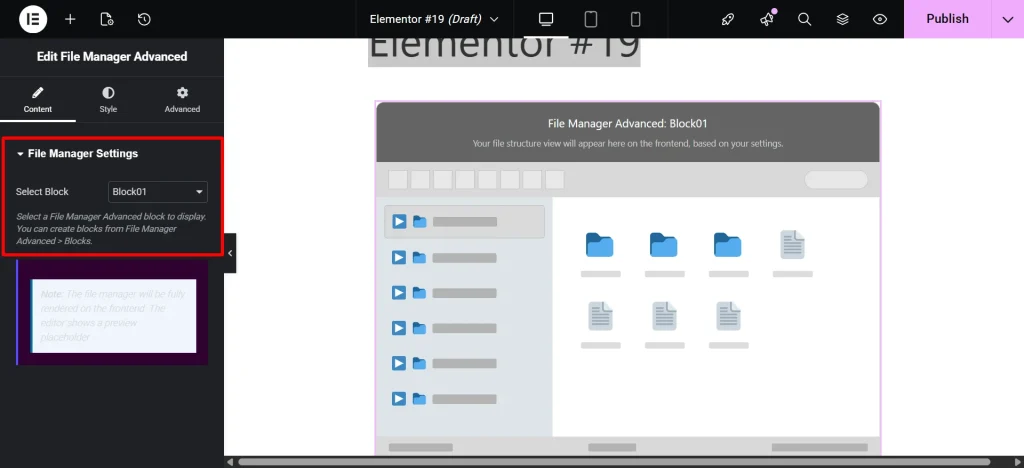This screenshot has height=468, width=1024.
Task: Open the finder search icon
Action: pos(805,20)
